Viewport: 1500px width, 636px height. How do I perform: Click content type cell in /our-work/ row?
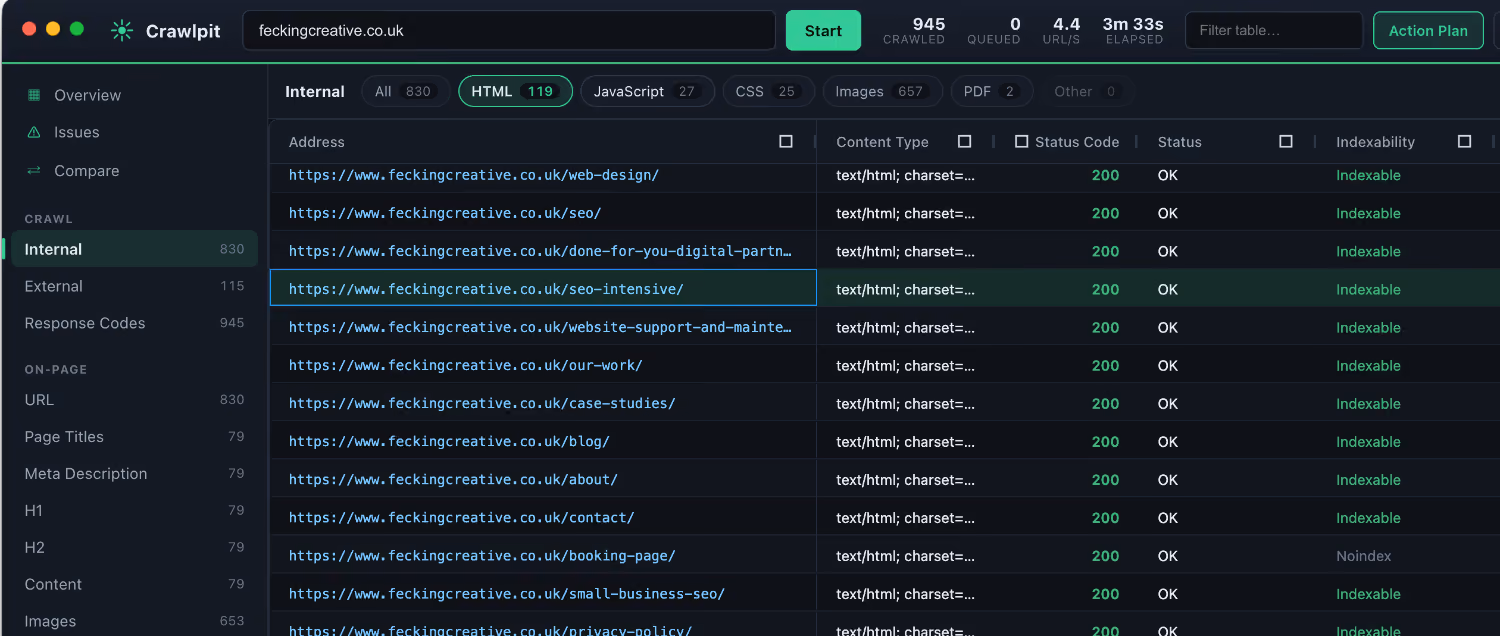pos(905,366)
